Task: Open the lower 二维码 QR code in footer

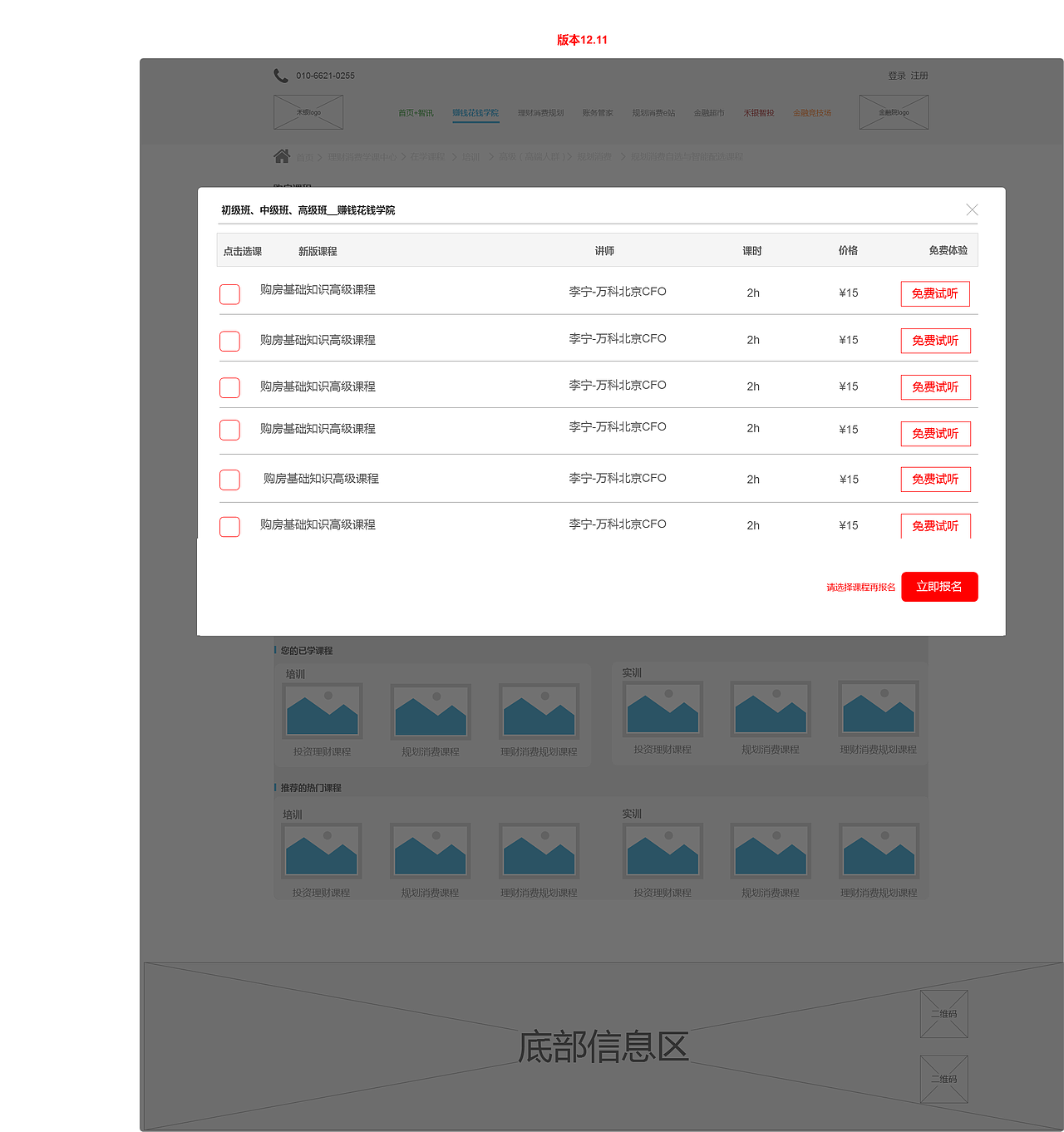Action: point(943,1078)
